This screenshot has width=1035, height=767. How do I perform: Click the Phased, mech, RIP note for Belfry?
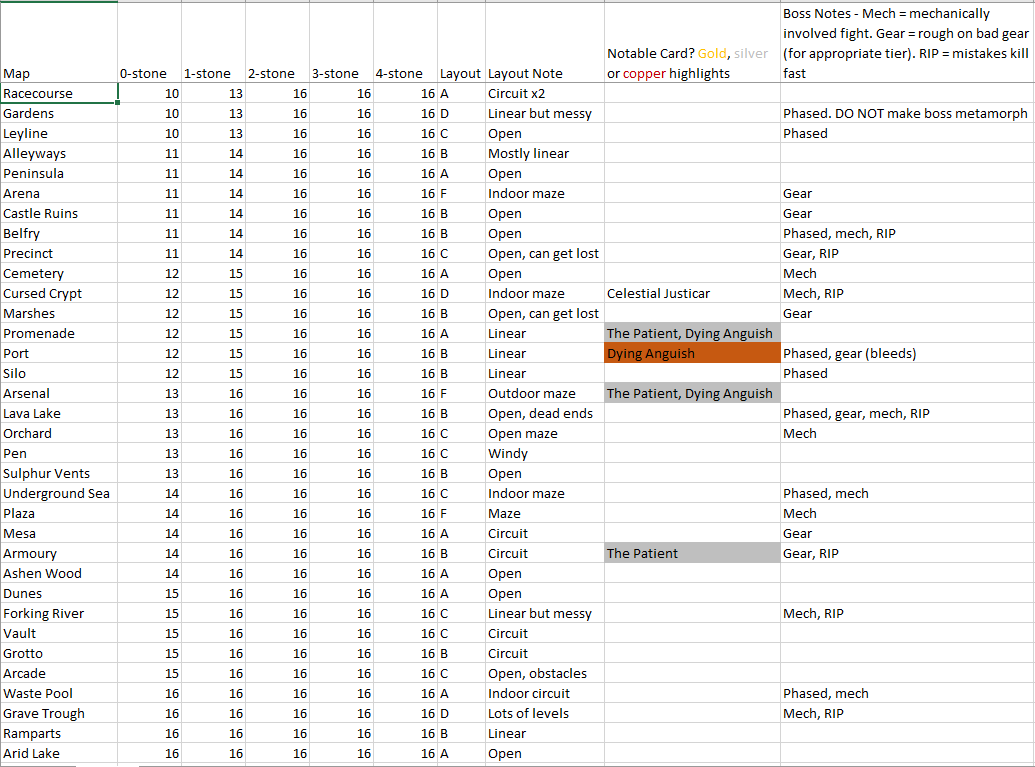pos(907,234)
